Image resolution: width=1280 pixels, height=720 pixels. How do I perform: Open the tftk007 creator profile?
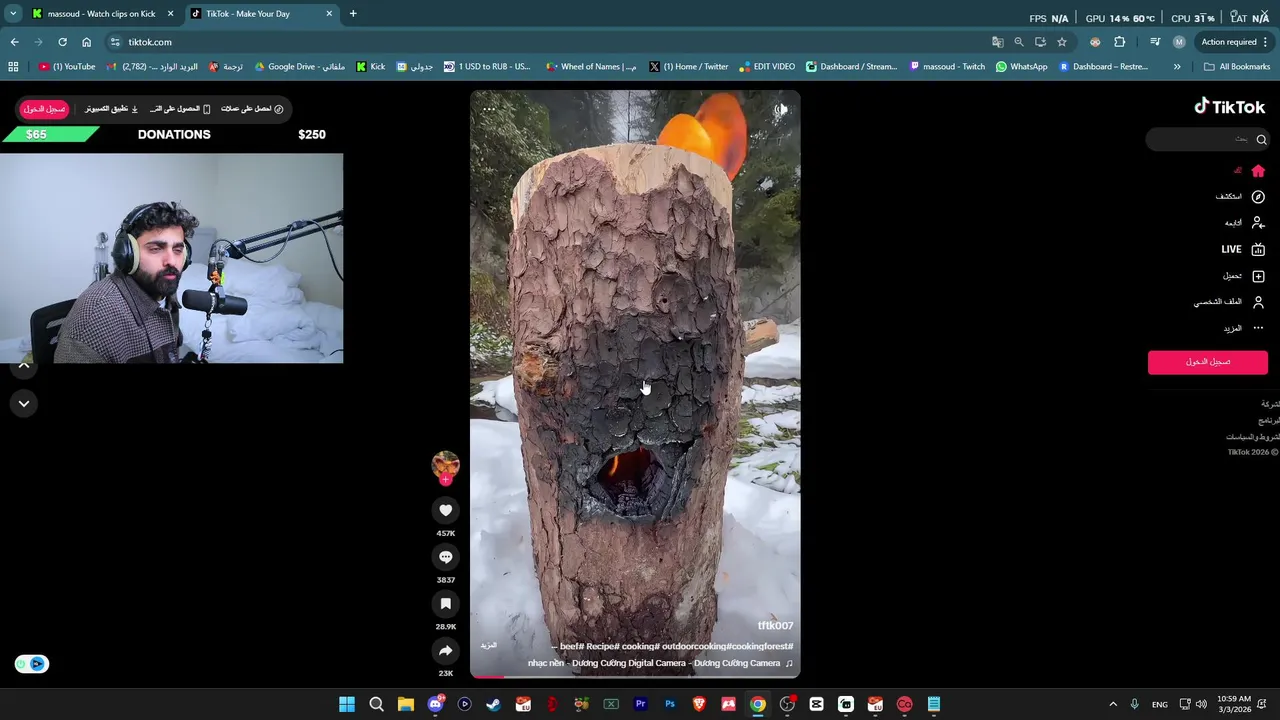[x=775, y=626]
